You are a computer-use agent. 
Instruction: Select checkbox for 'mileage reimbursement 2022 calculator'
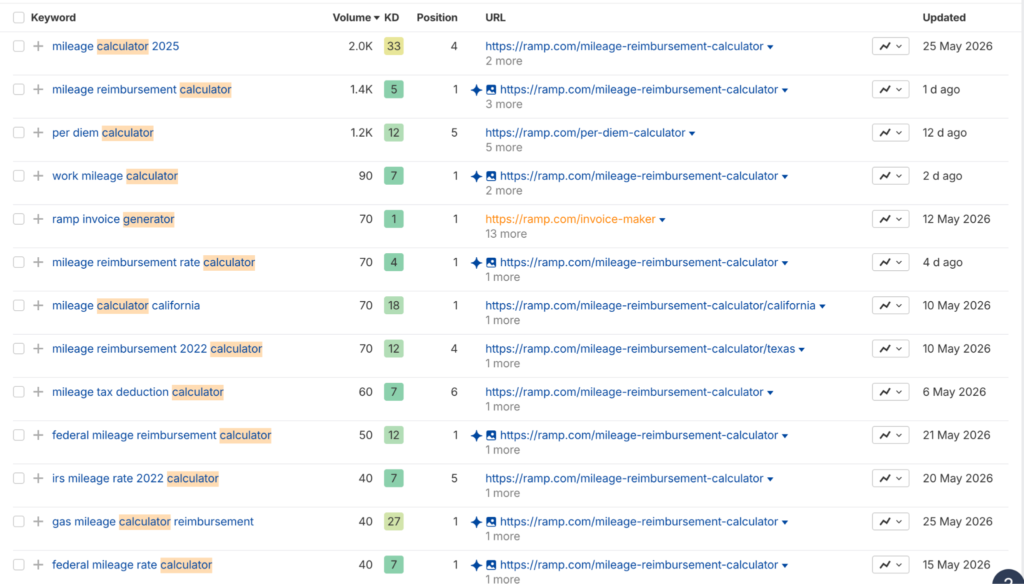pyautogui.click(x=18, y=349)
